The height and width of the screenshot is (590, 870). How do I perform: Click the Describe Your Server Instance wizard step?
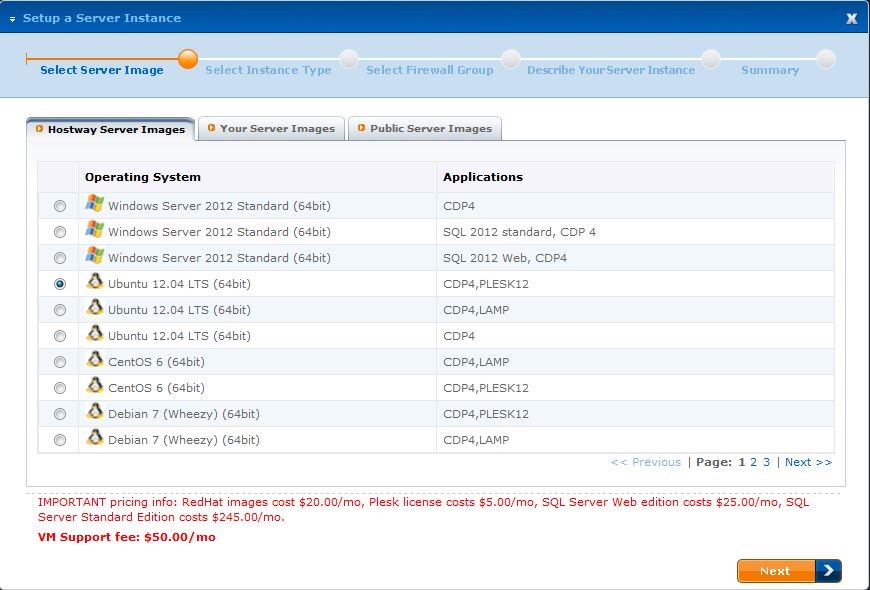[x=611, y=70]
